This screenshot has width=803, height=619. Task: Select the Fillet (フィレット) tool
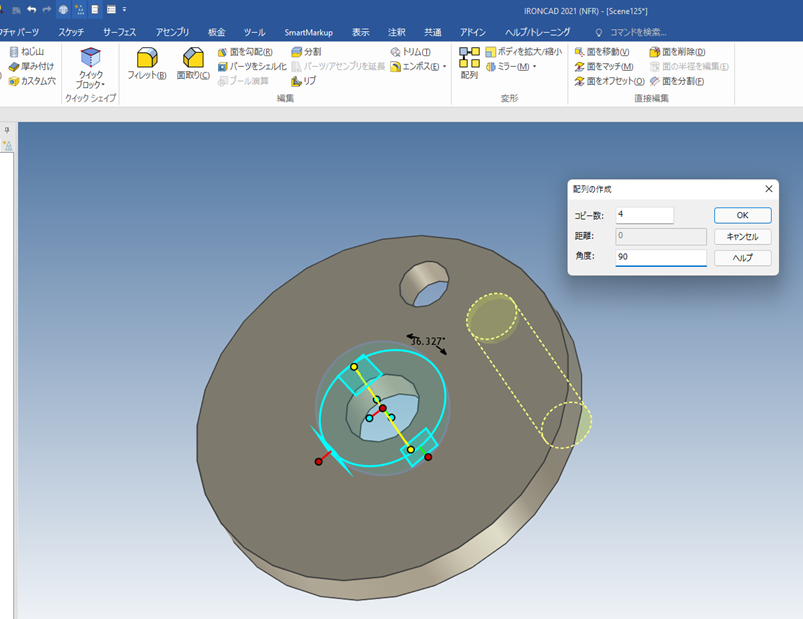point(146,63)
